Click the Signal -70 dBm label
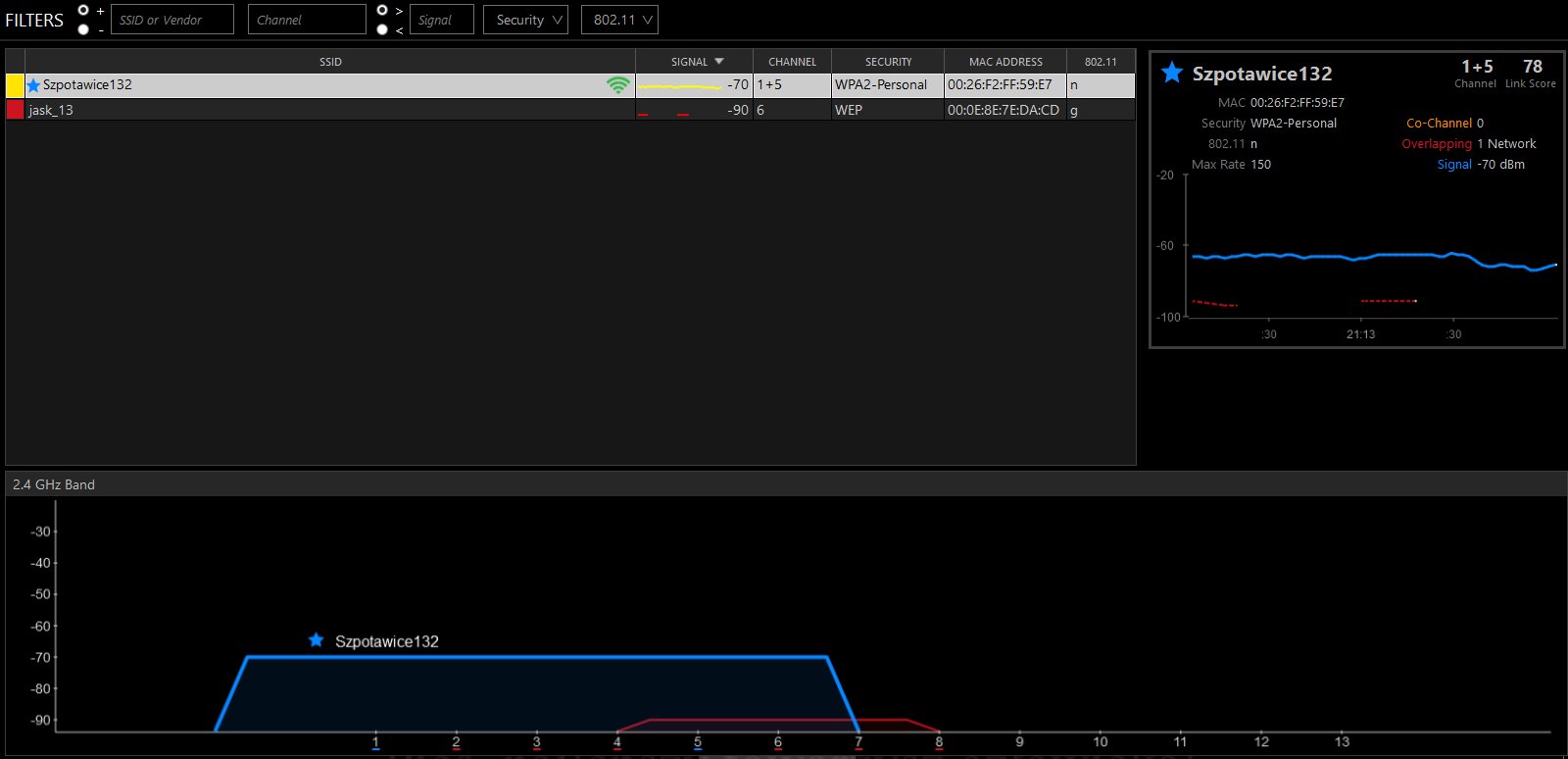 (1481, 165)
